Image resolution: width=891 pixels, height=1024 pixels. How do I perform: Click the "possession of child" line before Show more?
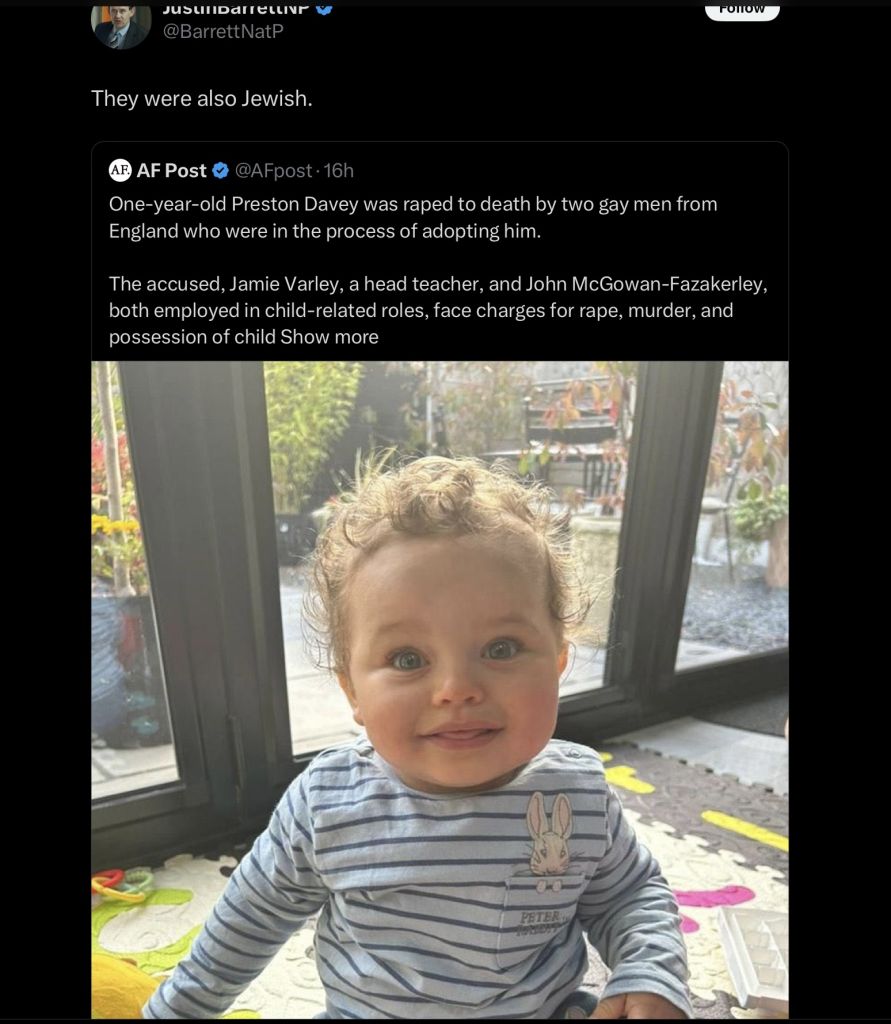pyautogui.click(x=192, y=337)
